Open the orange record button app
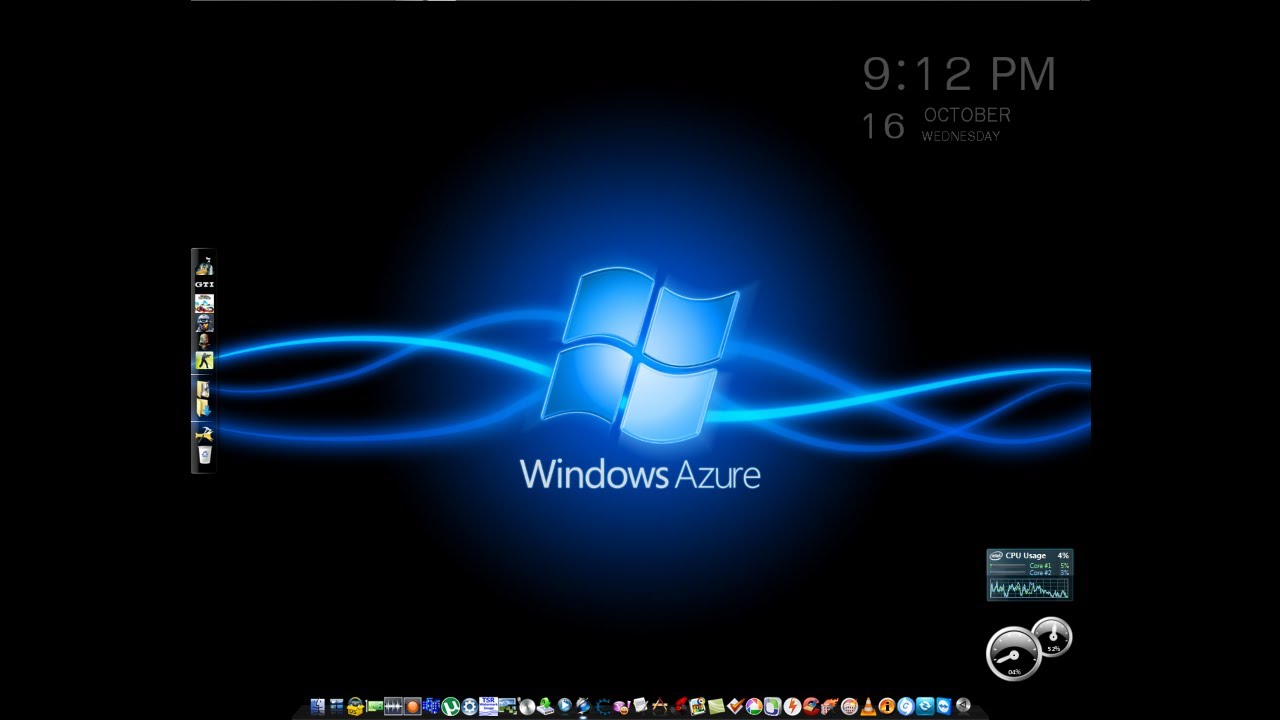1280x720 pixels. click(x=412, y=706)
